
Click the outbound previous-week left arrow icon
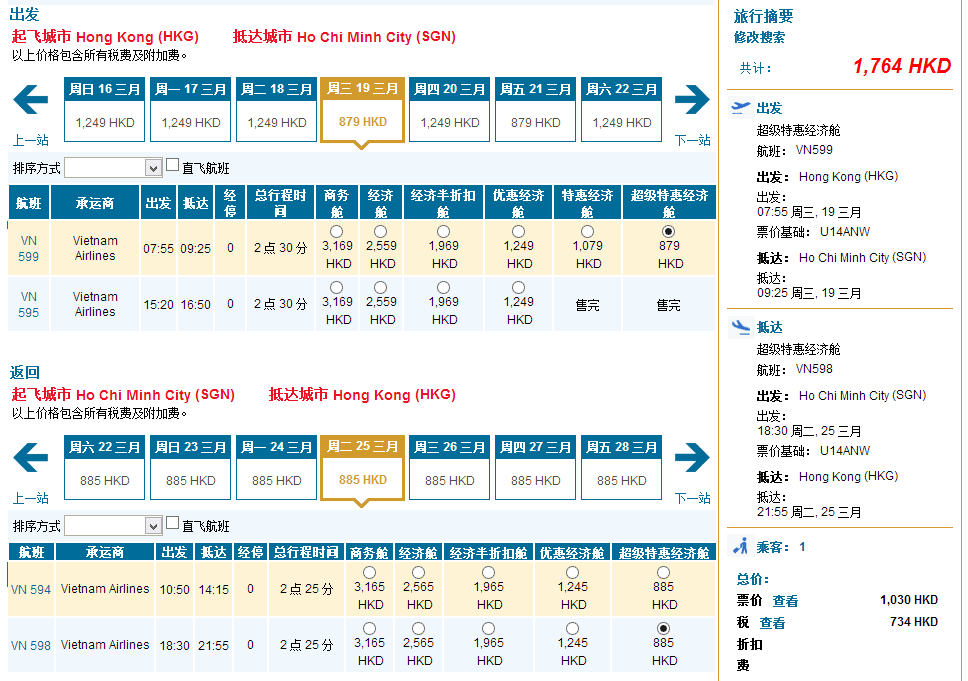tap(31, 100)
